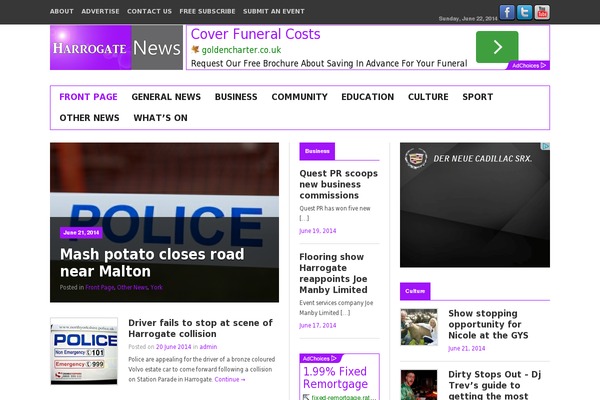The image size is (600, 400).
Task: Click the Front Page category link under featured story
Action: 99,287
